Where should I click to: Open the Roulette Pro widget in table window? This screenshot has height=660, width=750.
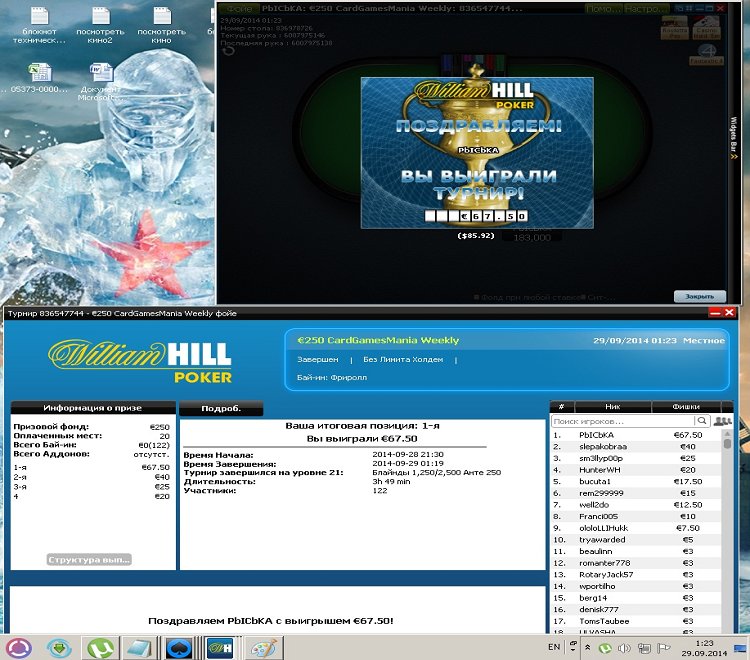674,27
